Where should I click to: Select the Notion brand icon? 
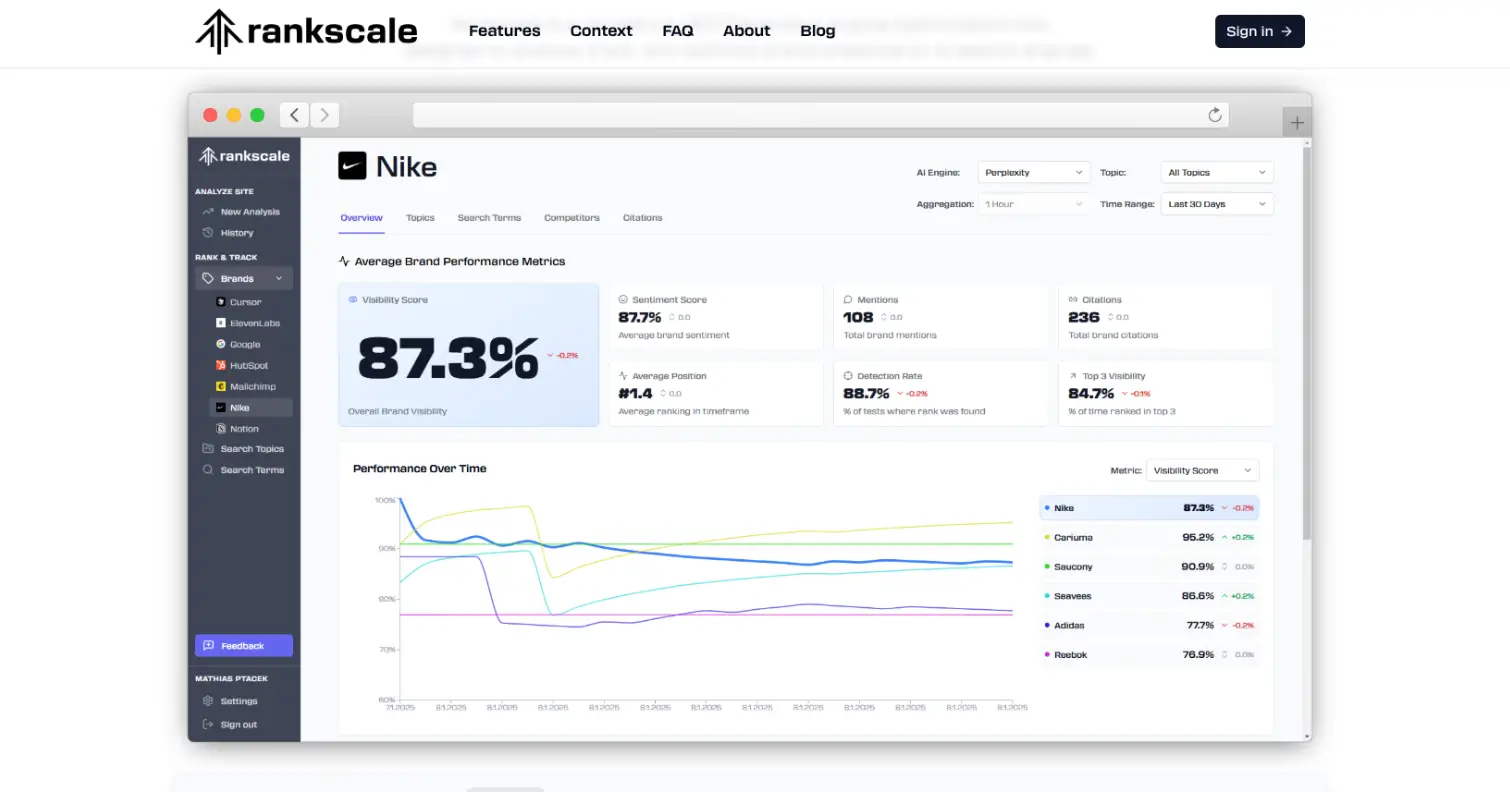coord(221,429)
